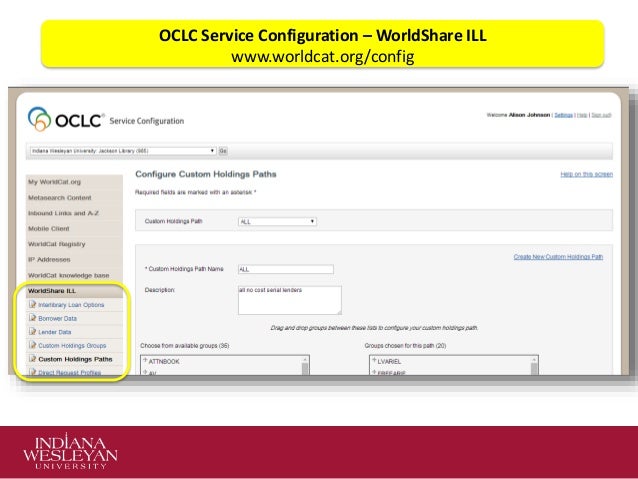Click drag handle next to LVARIEL group
The height and width of the screenshot is (479, 638).
tap(374, 360)
